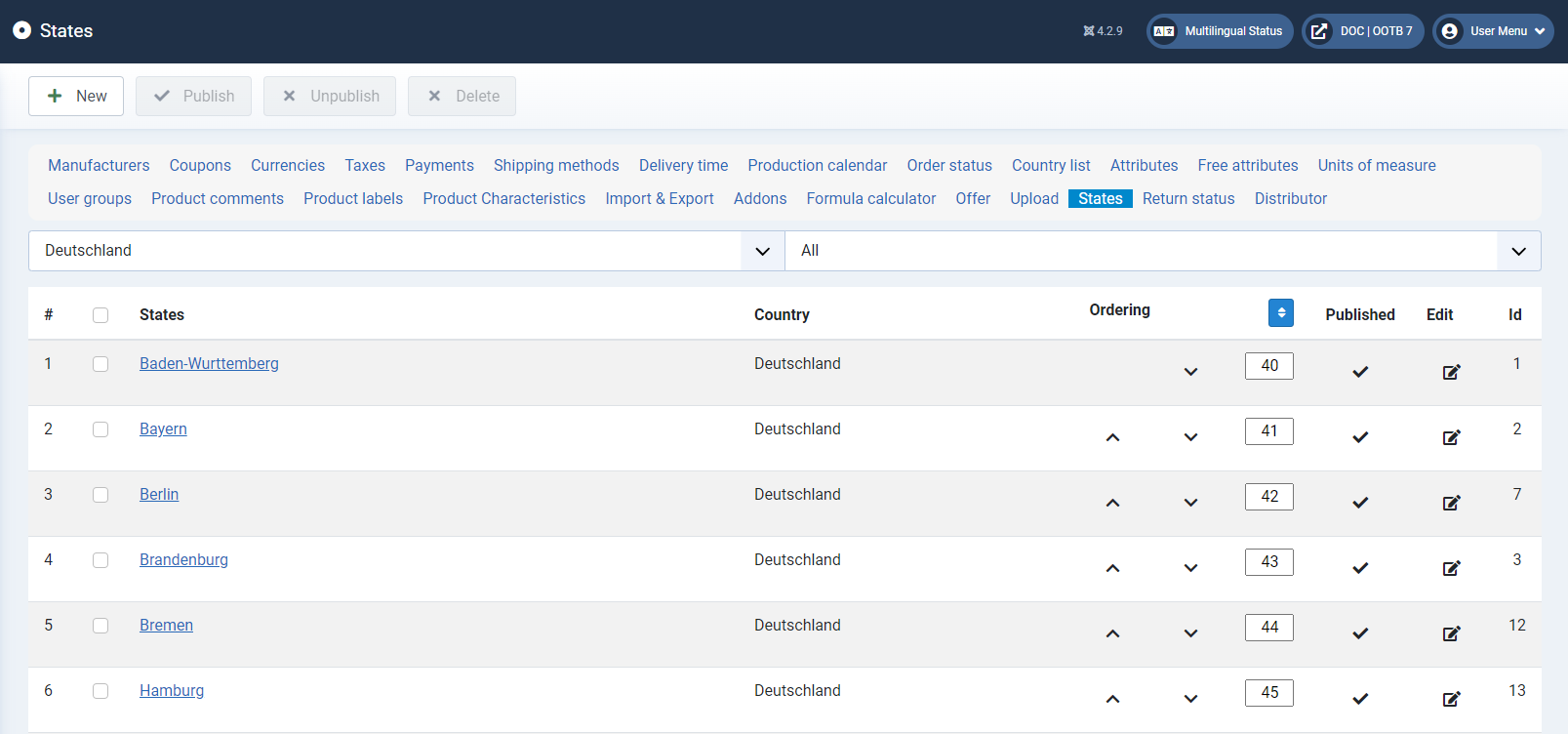Open edit icon for Hamburg row
The height and width of the screenshot is (734, 1568).
(1451, 699)
